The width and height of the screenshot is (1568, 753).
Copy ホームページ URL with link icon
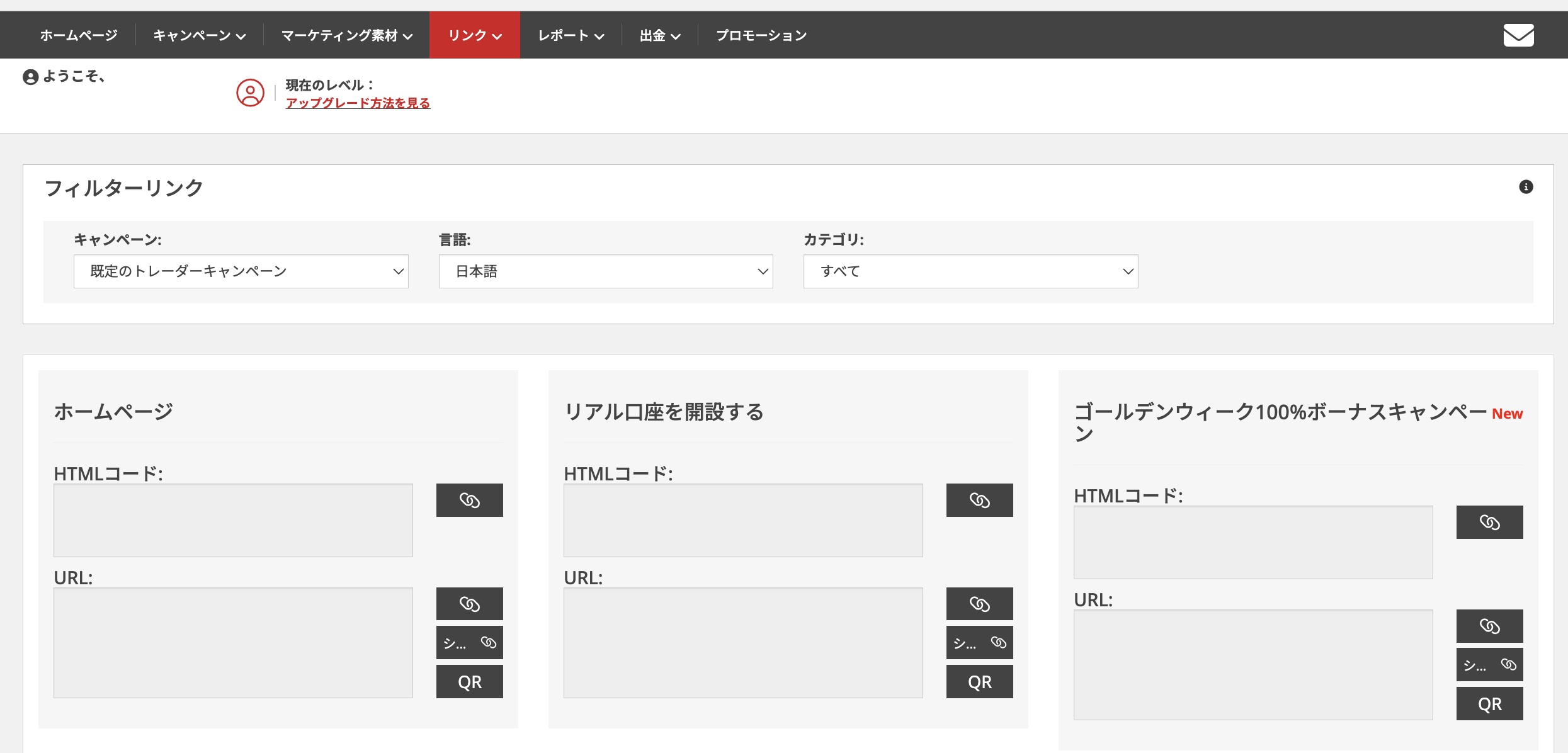469,604
